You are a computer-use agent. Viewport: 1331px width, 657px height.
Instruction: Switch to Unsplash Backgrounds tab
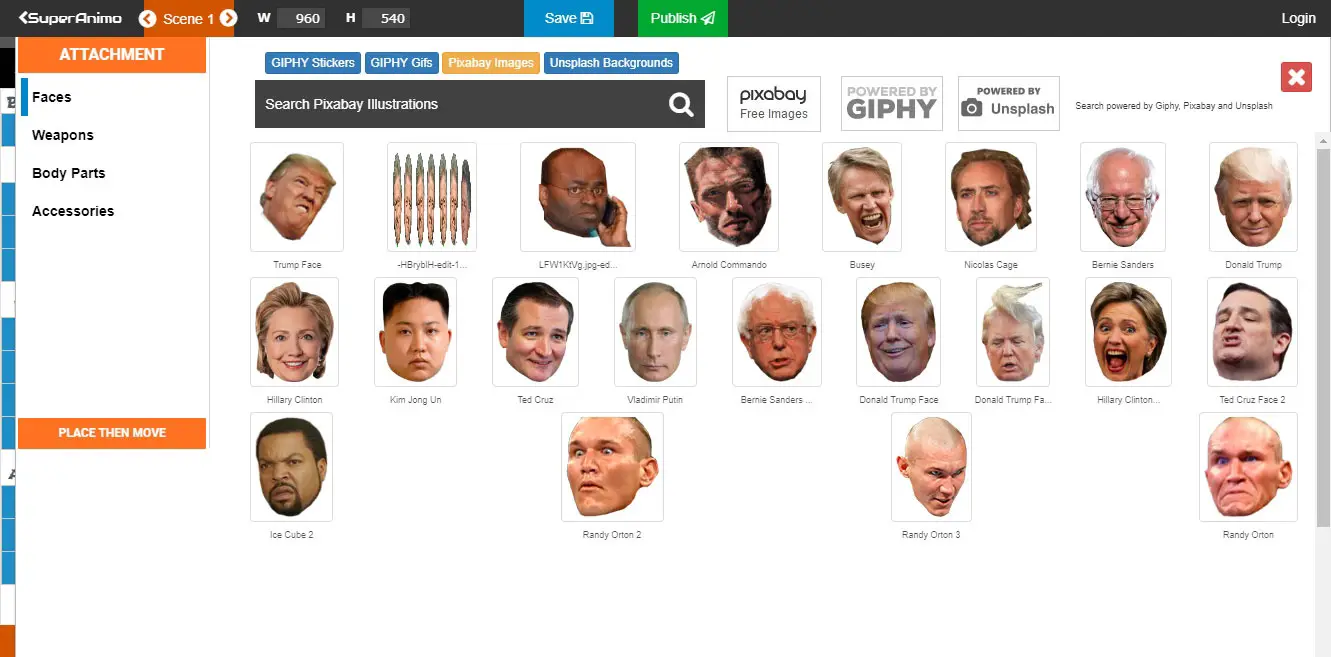pyautogui.click(x=611, y=63)
